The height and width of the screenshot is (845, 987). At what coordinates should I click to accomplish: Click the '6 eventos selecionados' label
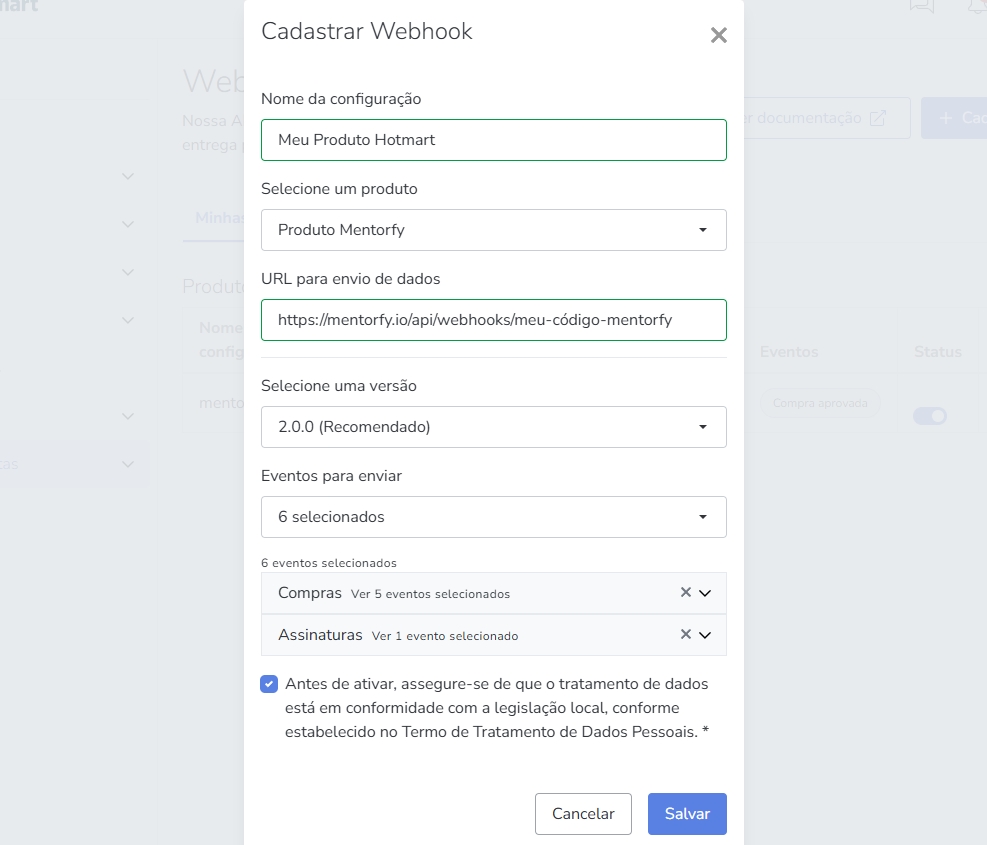click(x=329, y=563)
